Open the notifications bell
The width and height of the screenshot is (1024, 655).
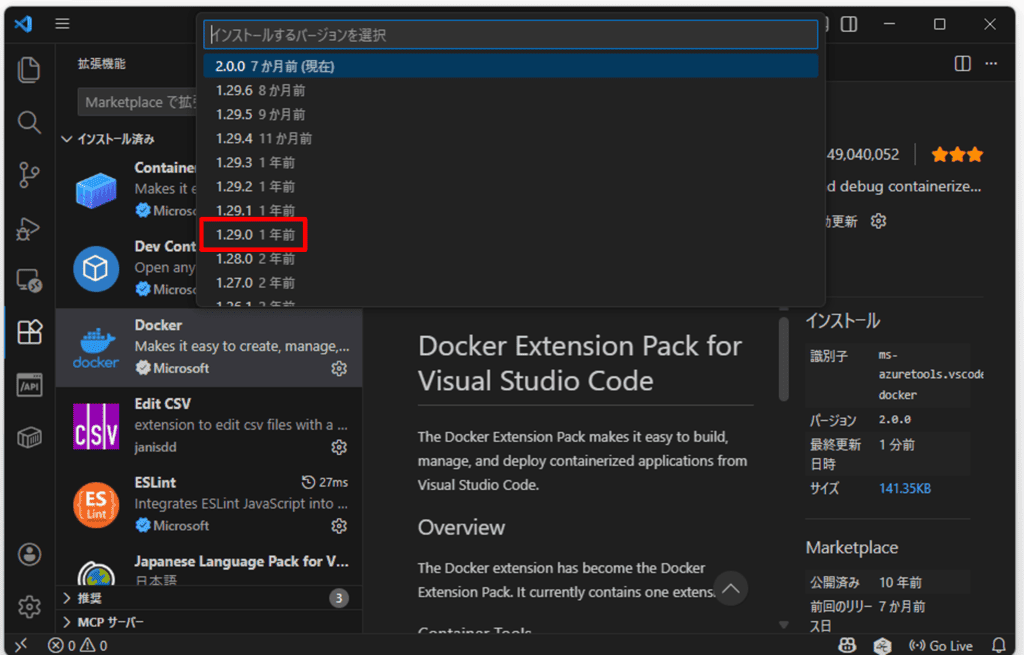[999, 645]
